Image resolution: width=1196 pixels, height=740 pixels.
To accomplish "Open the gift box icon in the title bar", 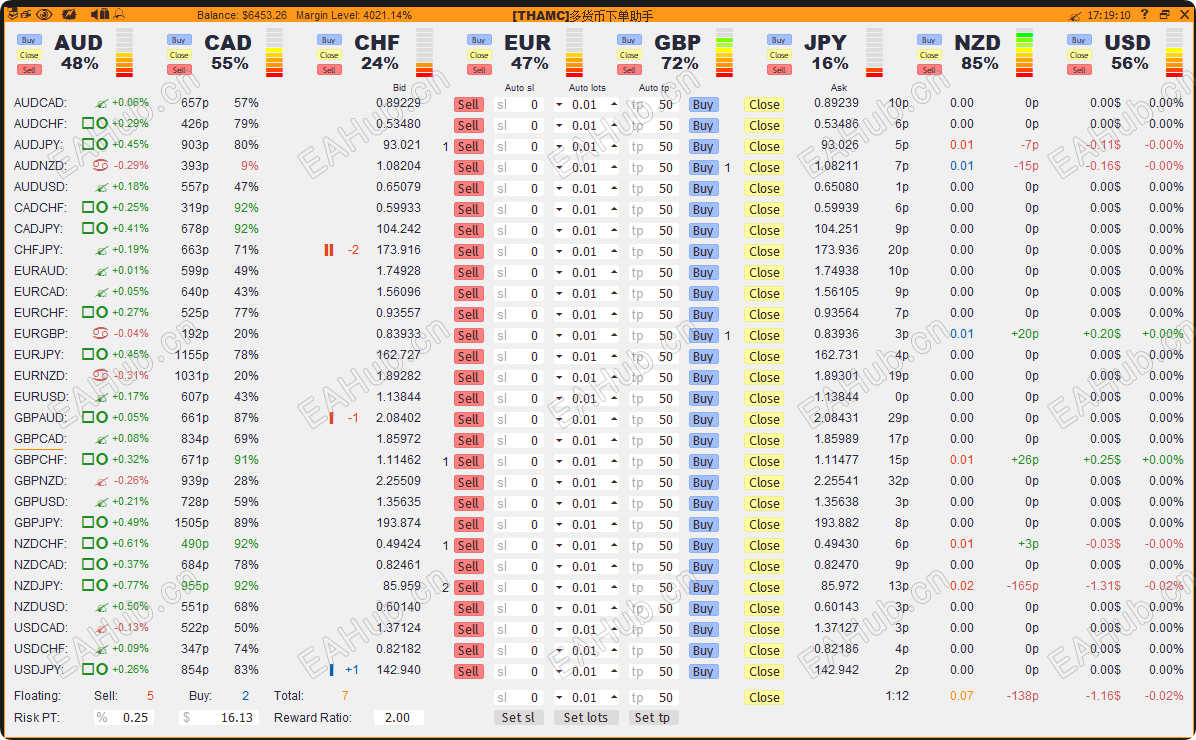I will [104, 14].
